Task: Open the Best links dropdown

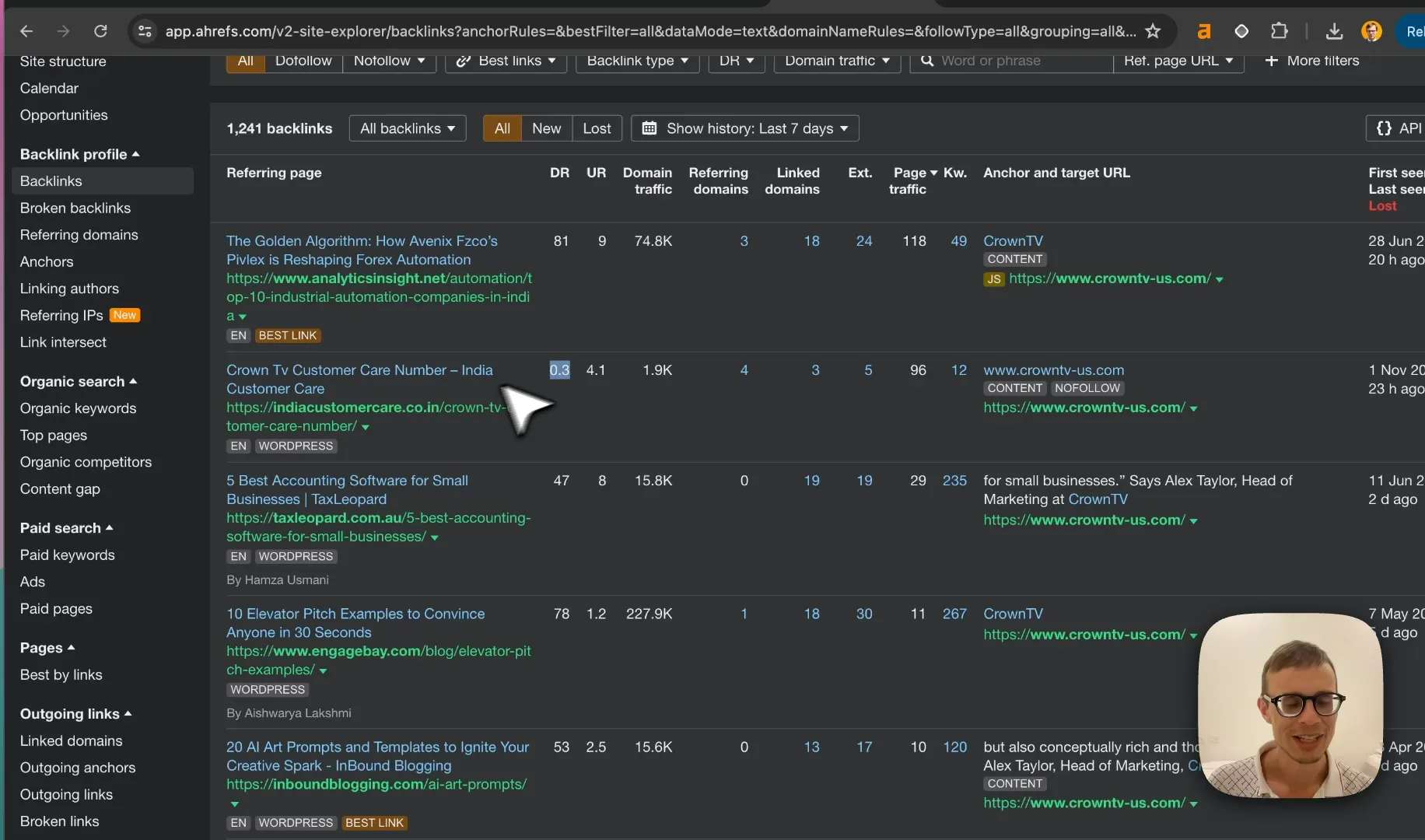Action: pos(506,61)
